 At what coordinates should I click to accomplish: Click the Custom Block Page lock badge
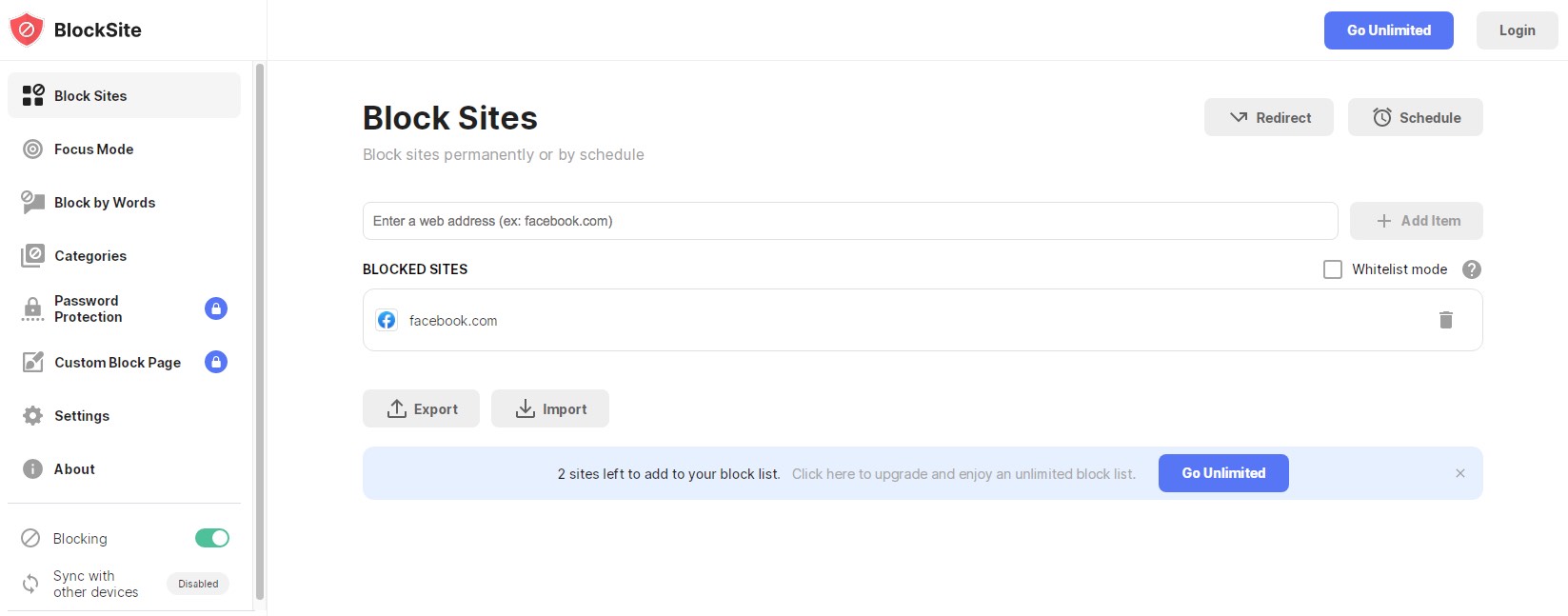coord(216,362)
